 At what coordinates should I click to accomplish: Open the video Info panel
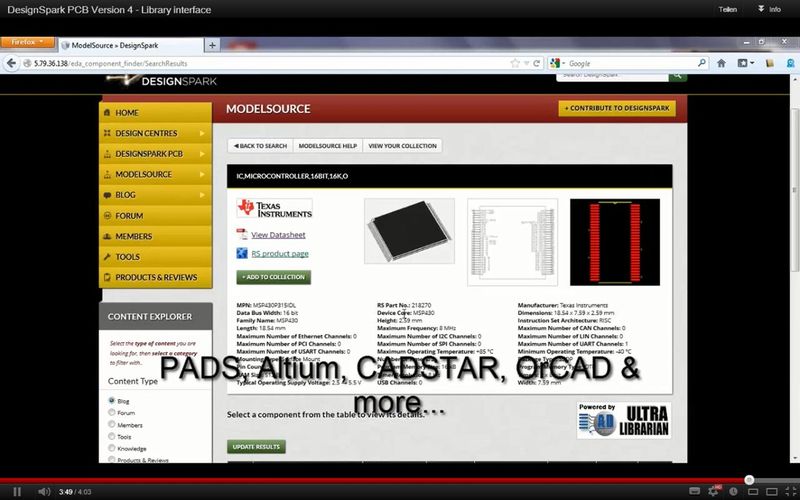pos(770,9)
